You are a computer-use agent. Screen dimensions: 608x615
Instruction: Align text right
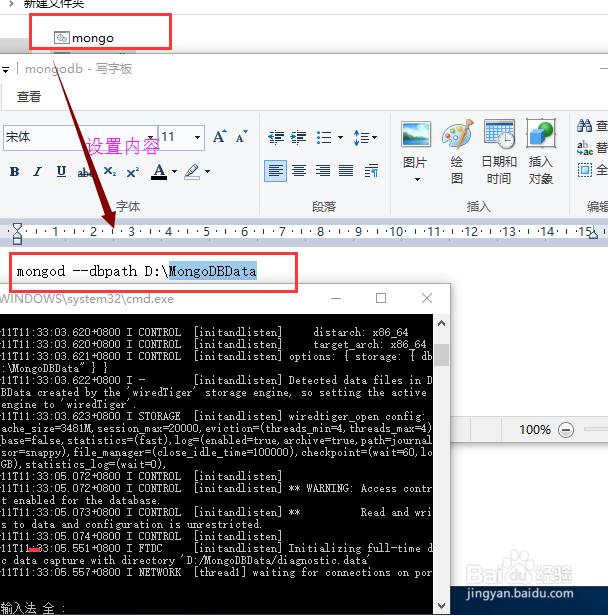coord(323,171)
